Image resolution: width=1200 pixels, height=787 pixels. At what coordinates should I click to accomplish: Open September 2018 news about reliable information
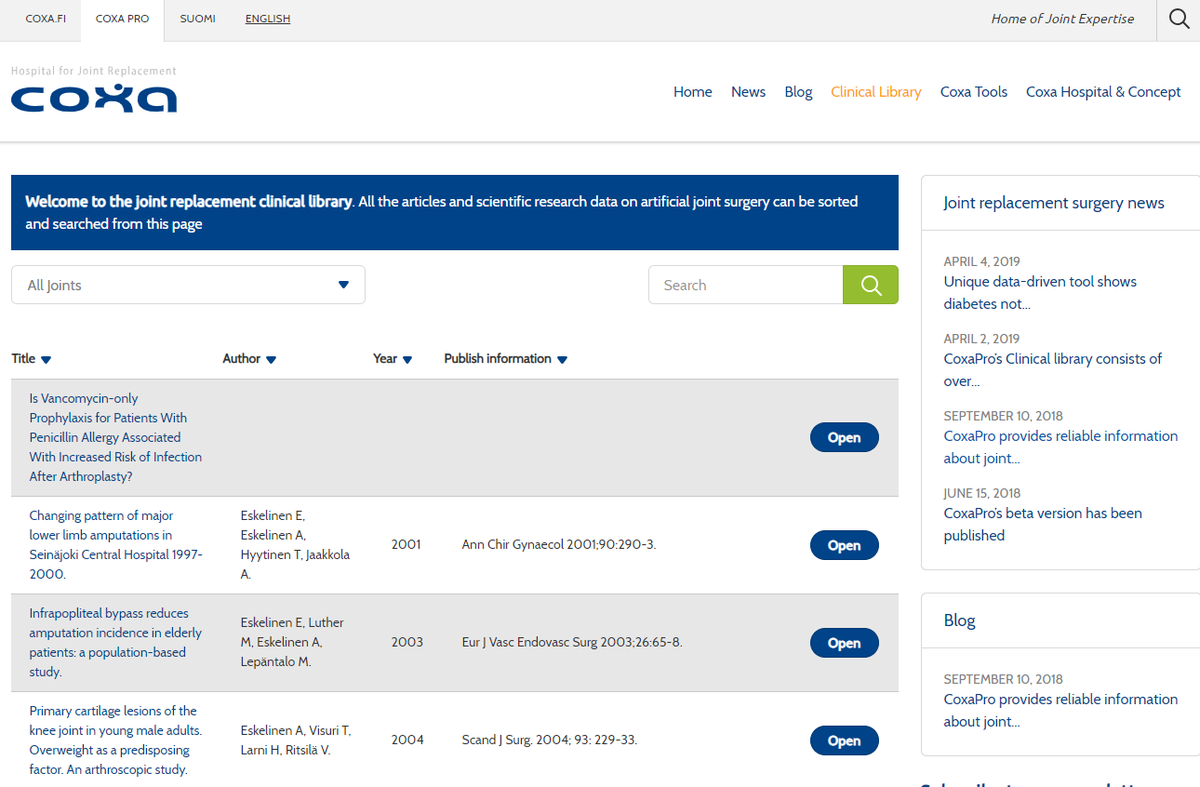click(1061, 447)
